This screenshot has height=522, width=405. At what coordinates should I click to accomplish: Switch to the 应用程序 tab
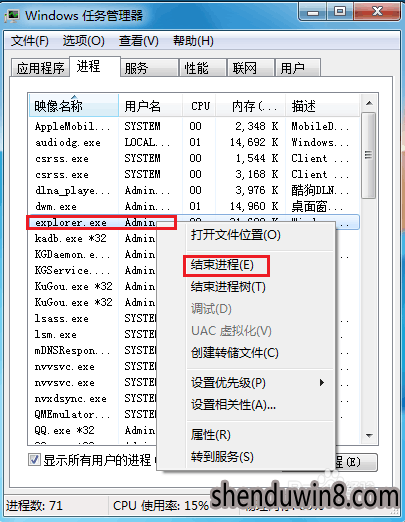(x=40, y=68)
